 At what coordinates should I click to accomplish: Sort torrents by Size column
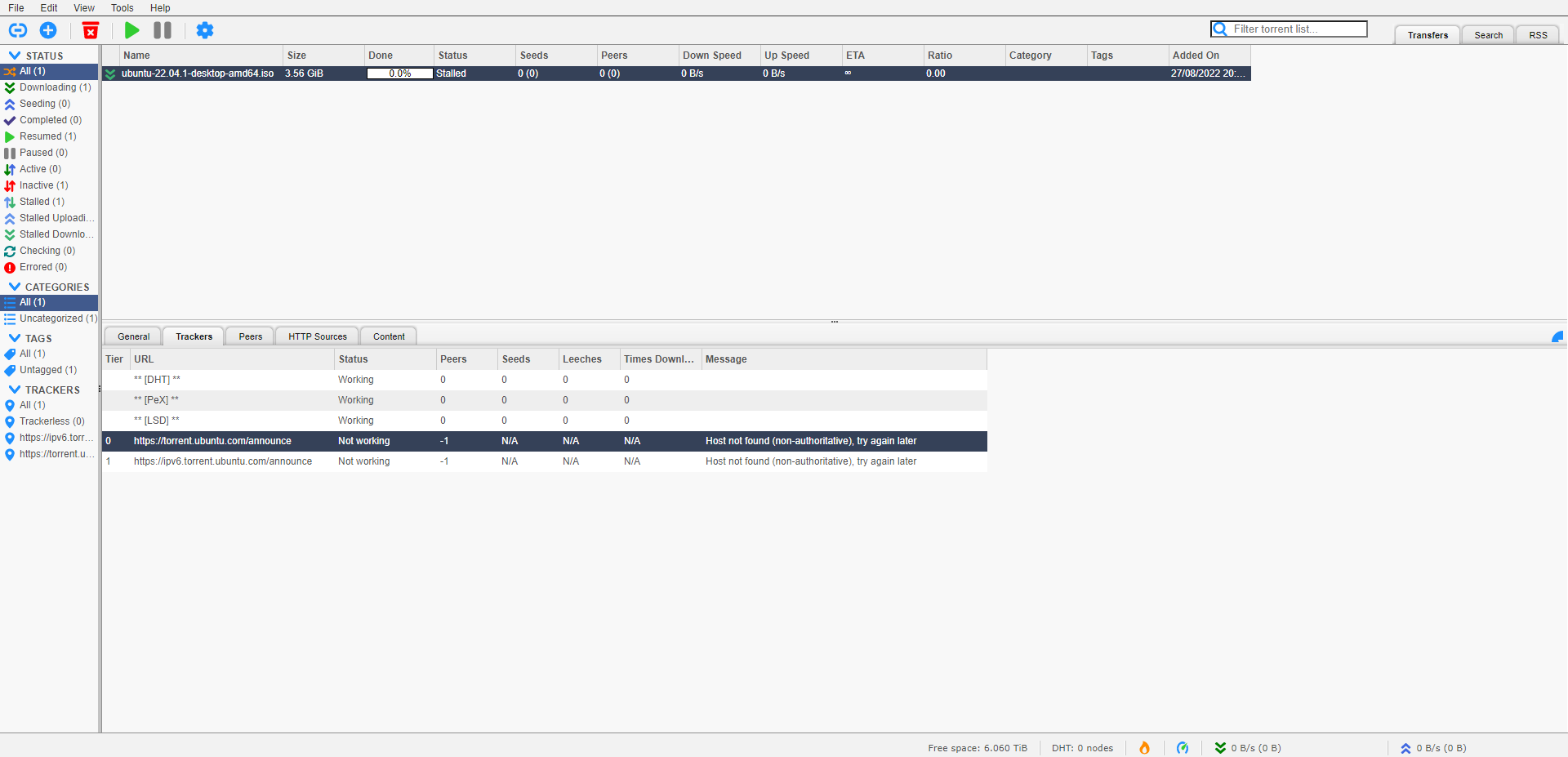(323, 56)
